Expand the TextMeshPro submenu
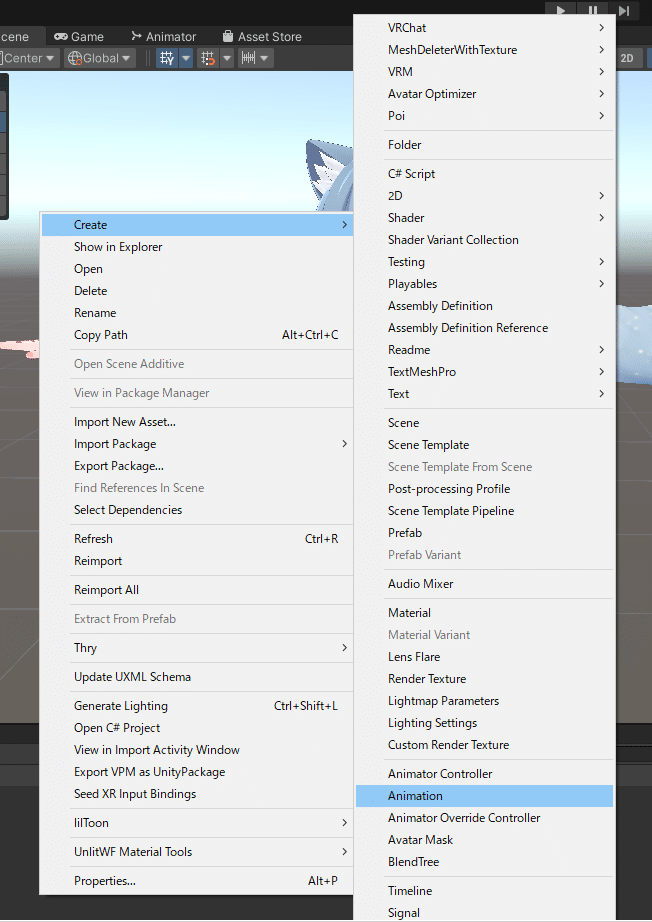 [x=484, y=372]
